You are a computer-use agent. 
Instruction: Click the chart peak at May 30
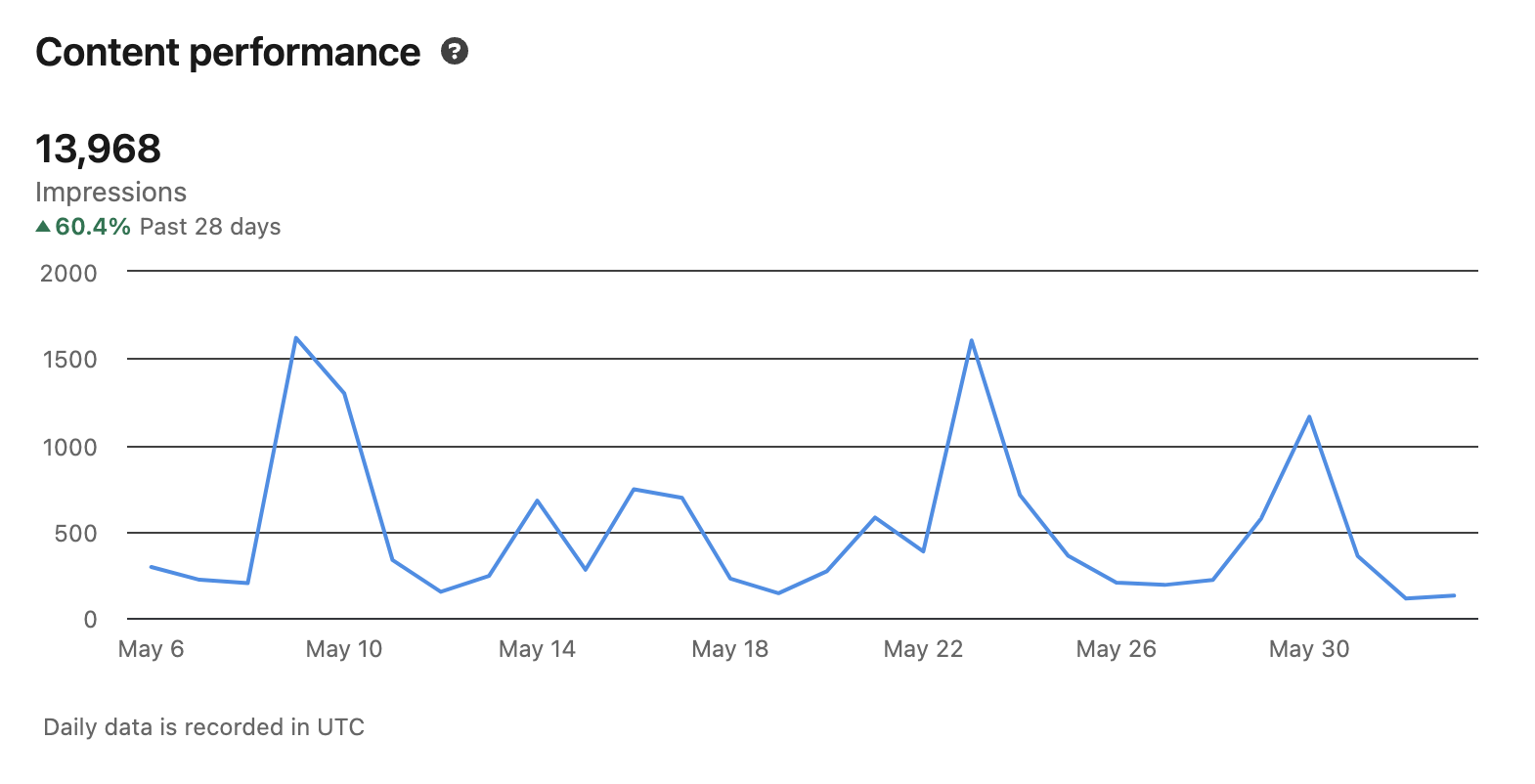pyautogui.click(x=1309, y=417)
